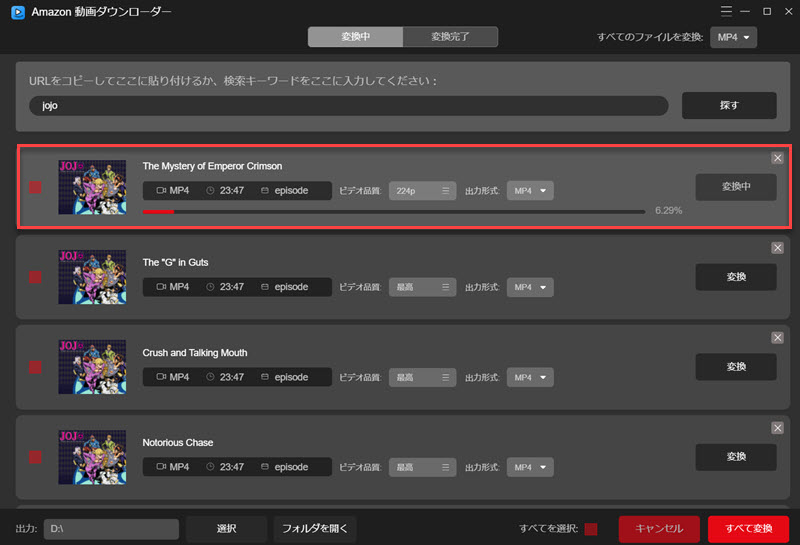800x545 pixels.
Task: Click the episode icon for Crush and Talking Mouth
Action: 265,377
